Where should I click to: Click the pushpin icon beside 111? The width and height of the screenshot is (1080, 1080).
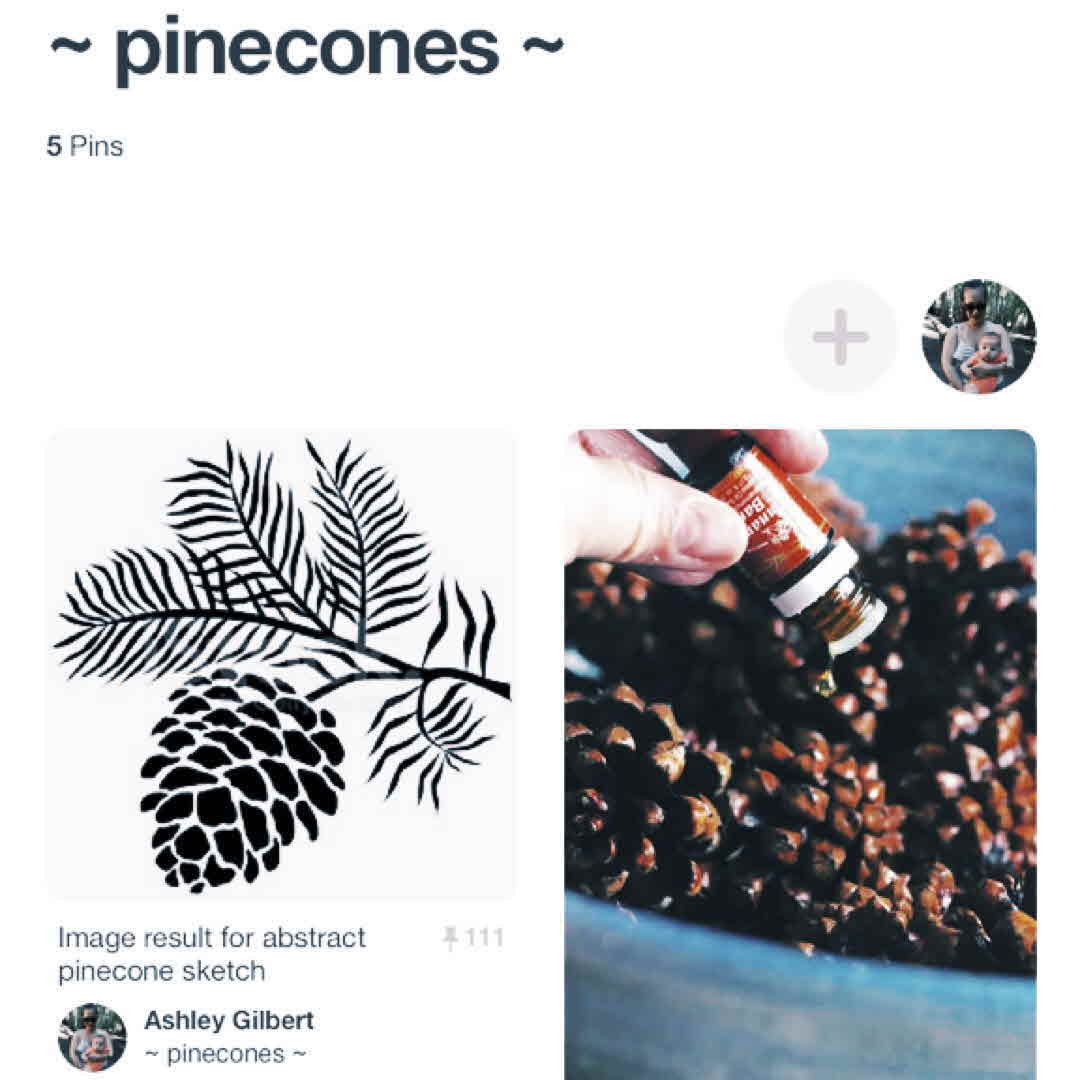point(450,938)
